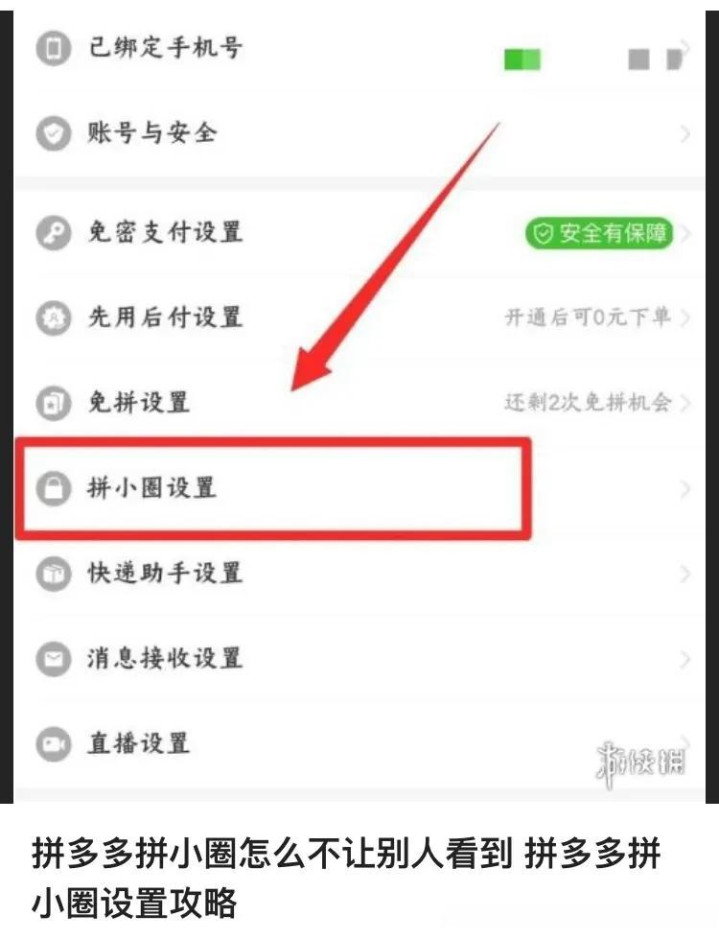719x939 pixels.
Task: Tap the phone icon beside 已绑定手机号
Action: pos(54,48)
